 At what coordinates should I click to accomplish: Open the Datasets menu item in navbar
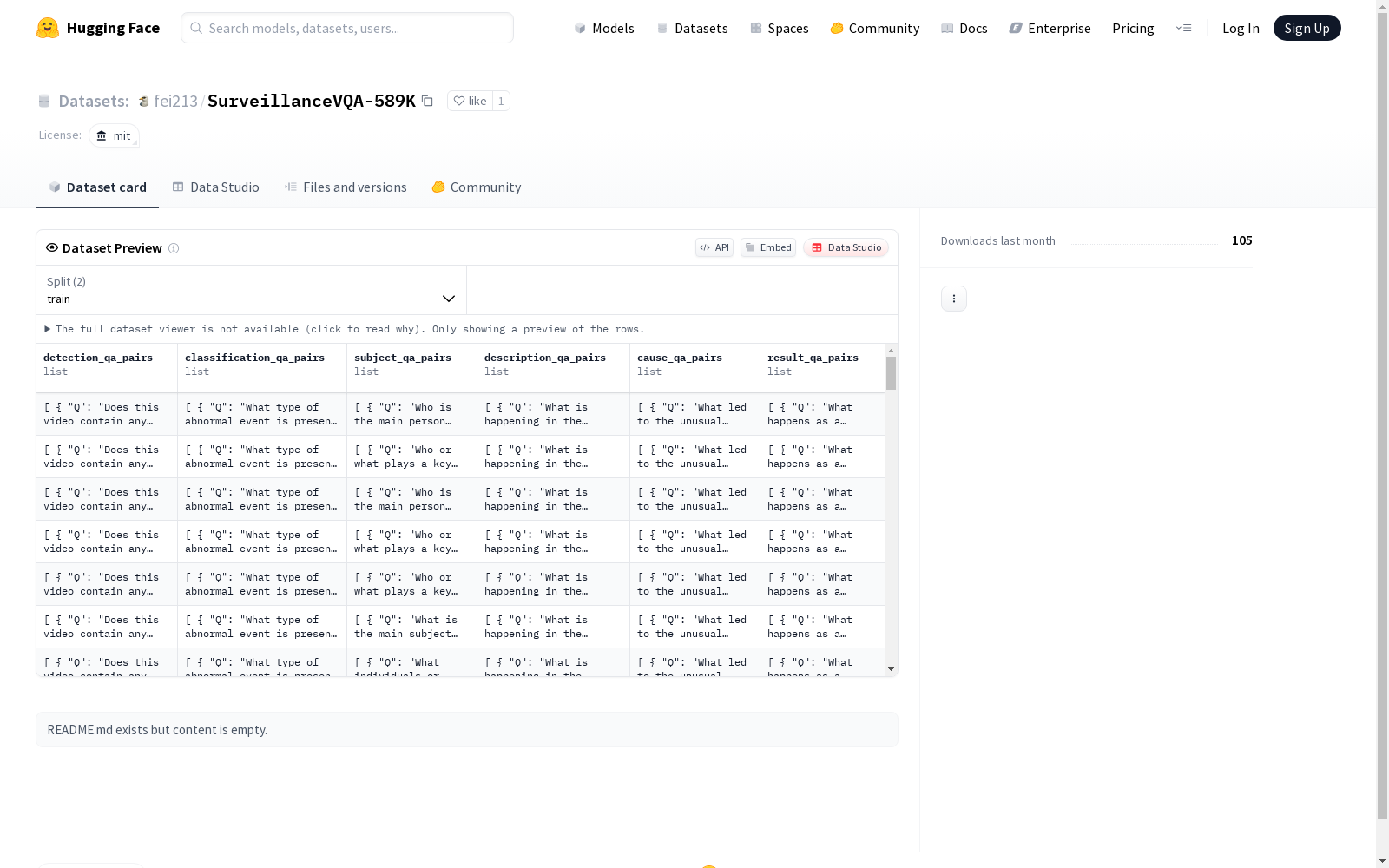pos(692,28)
